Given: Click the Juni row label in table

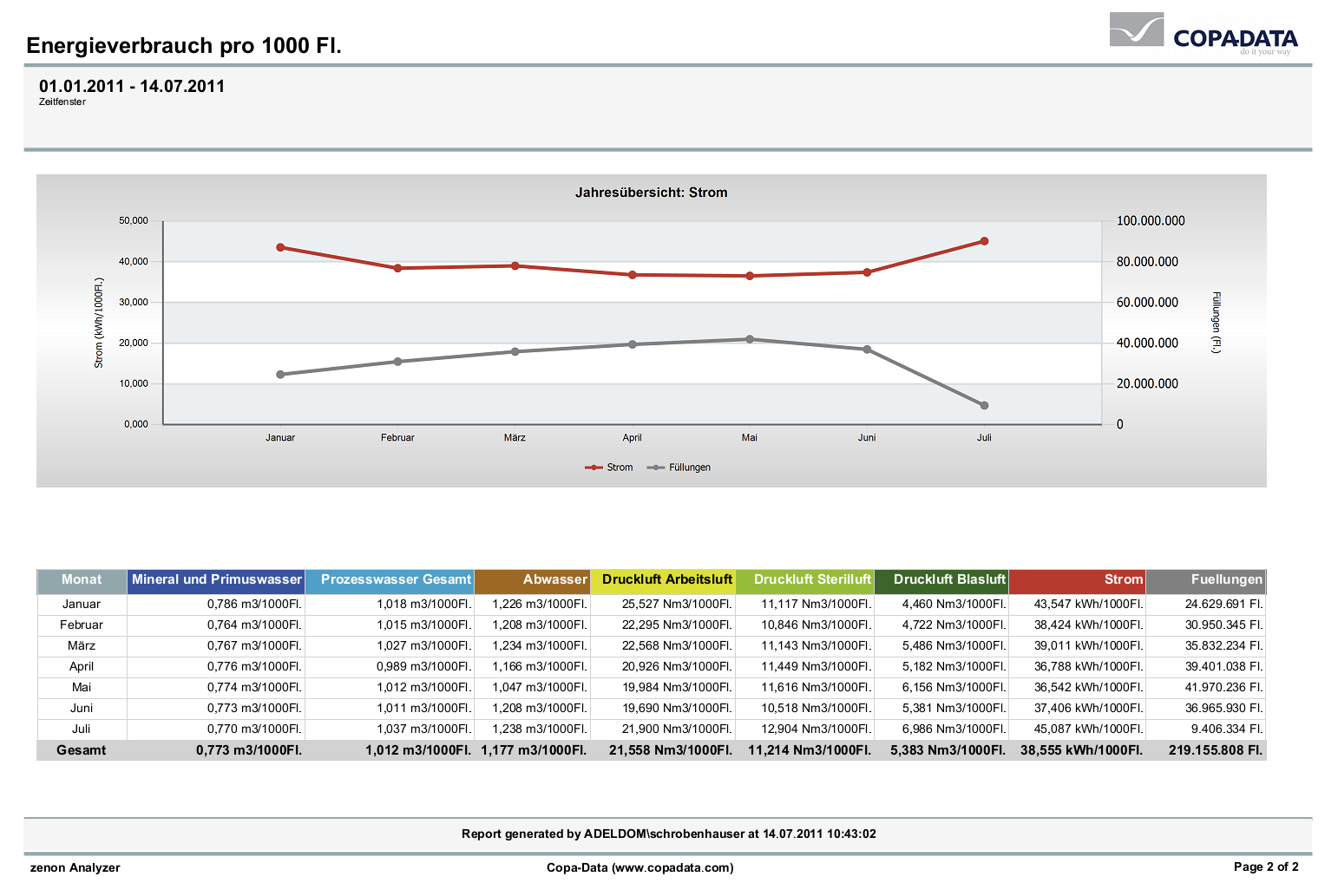Looking at the screenshot, I should (x=82, y=709).
